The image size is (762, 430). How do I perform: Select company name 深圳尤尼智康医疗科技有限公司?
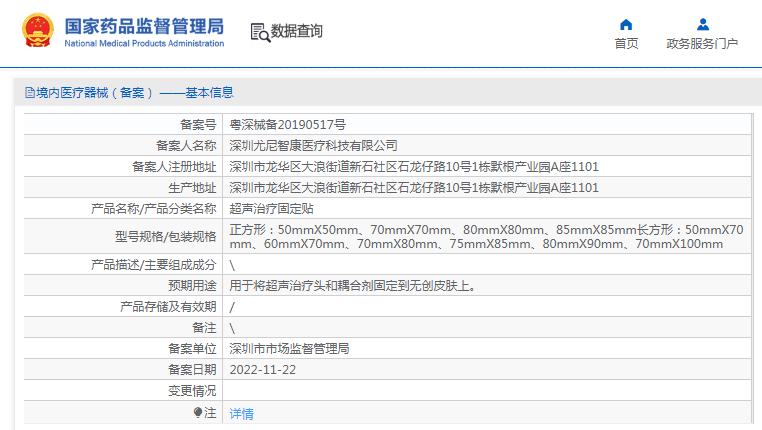(313, 146)
